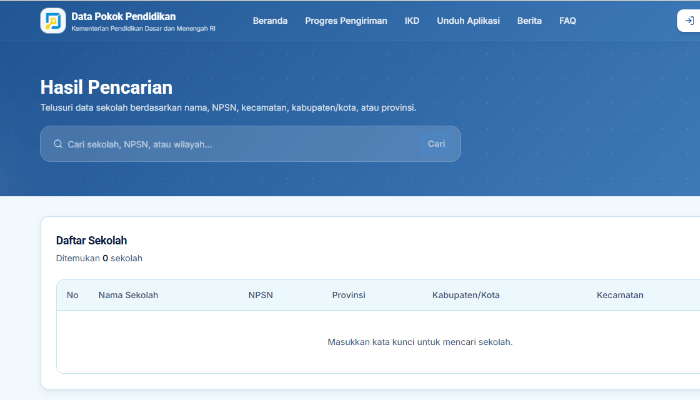Image resolution: width=700 pixels, height=400 pixels.
Task: Click the Cari search button
Action: pyautogui.click(x=436, y=144)
